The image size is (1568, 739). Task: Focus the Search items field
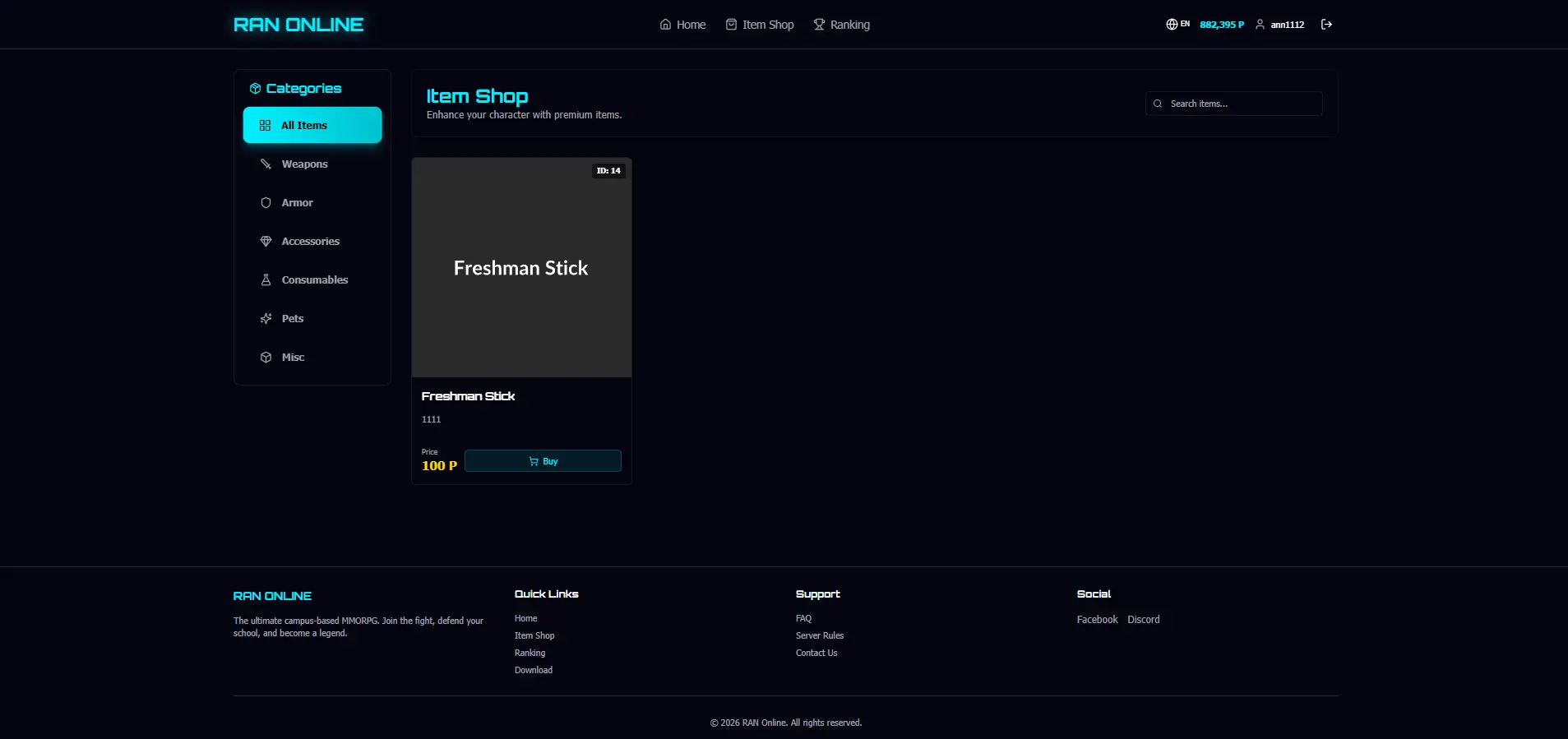coord(1233,104)
